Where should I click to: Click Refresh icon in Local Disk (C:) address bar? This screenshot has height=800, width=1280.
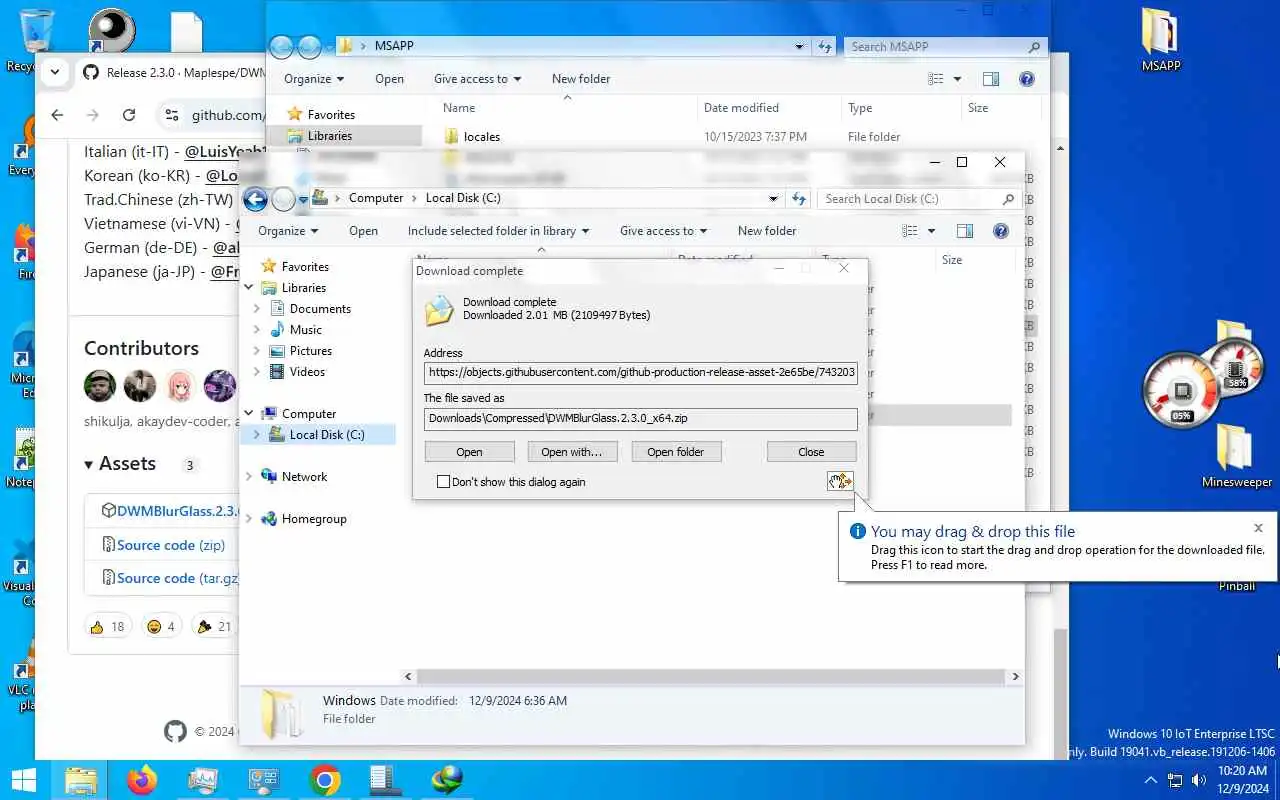point(798,198)
